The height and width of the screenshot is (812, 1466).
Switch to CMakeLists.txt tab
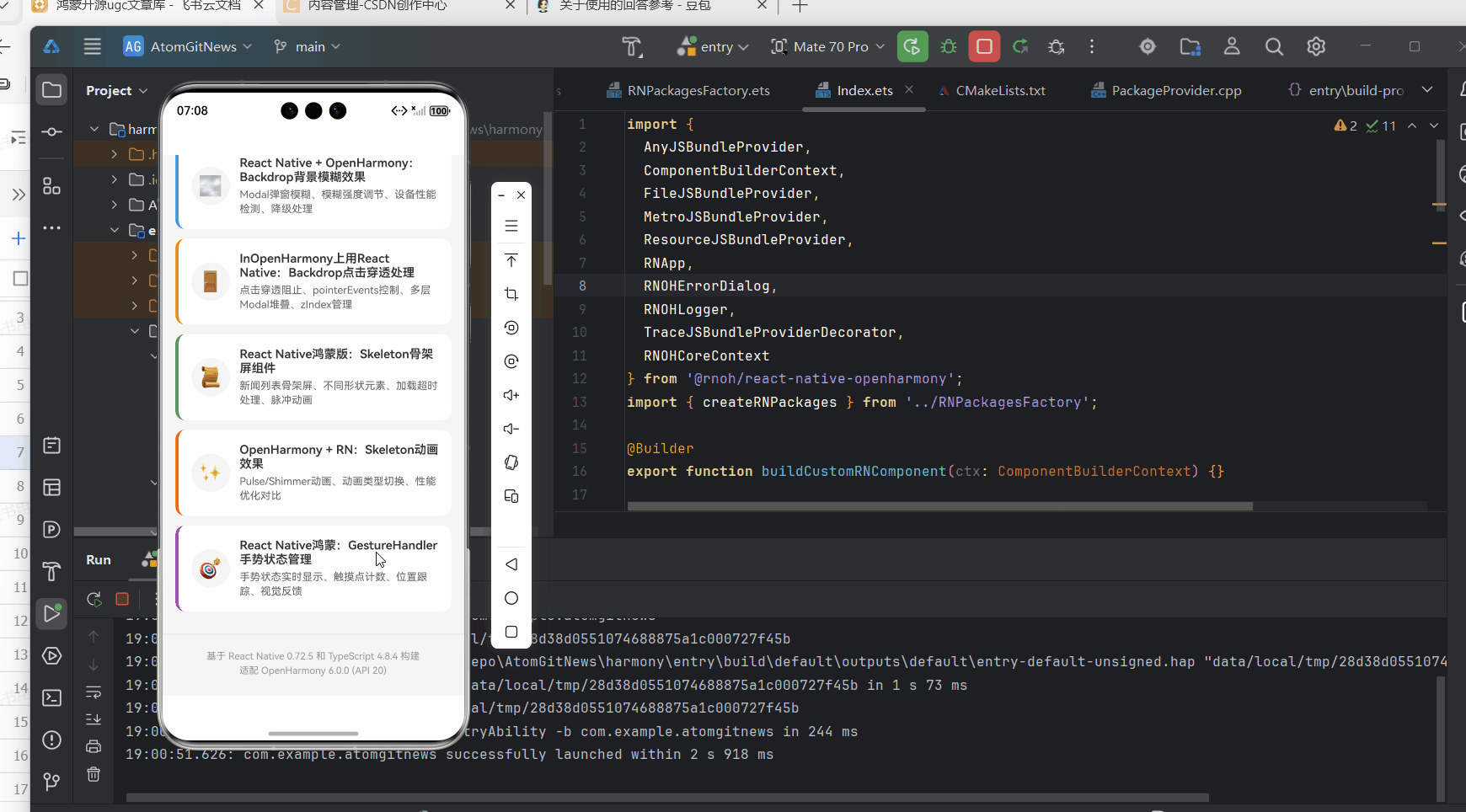[x=992, y=90]
